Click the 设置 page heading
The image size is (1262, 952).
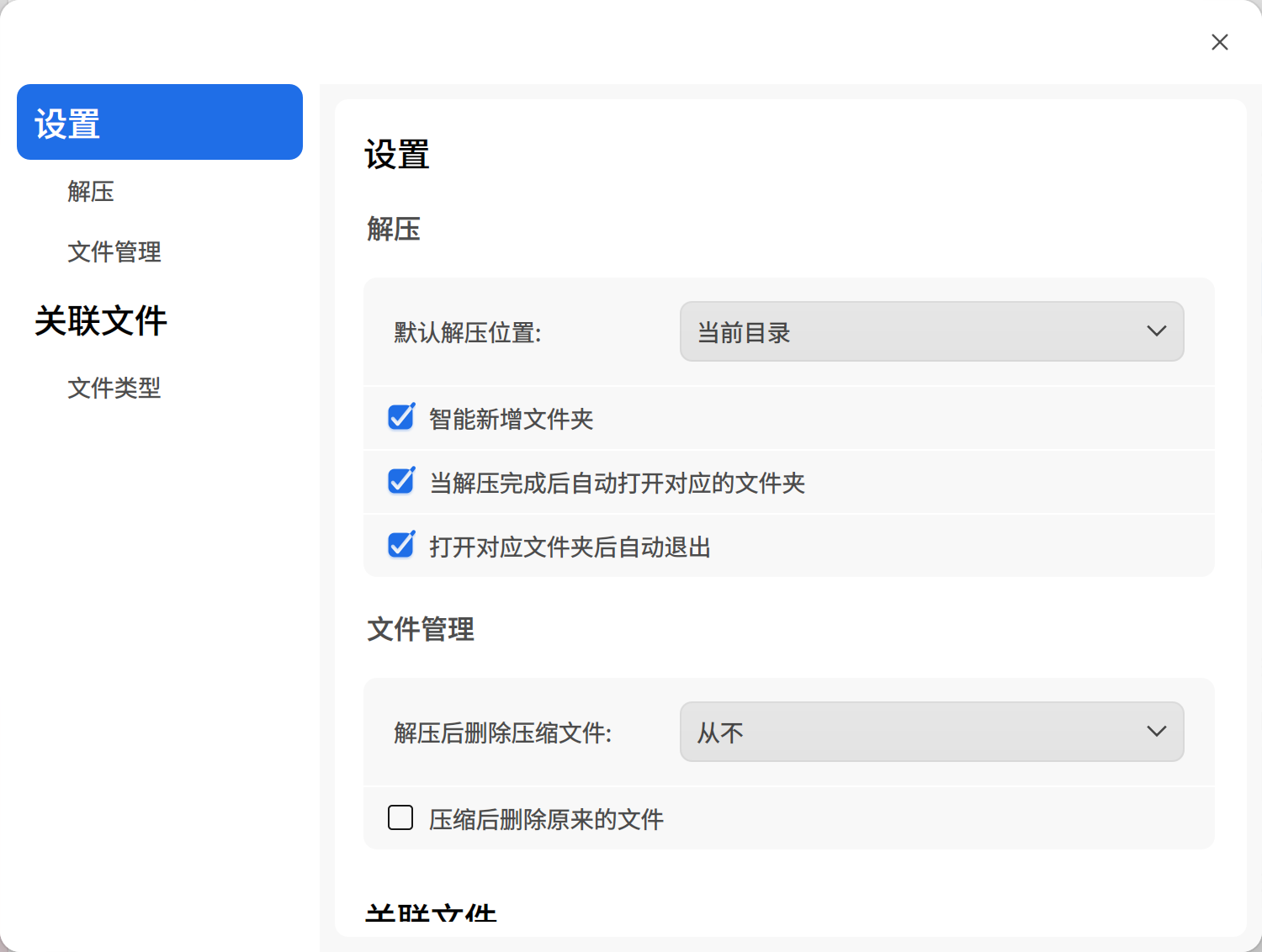397,156
